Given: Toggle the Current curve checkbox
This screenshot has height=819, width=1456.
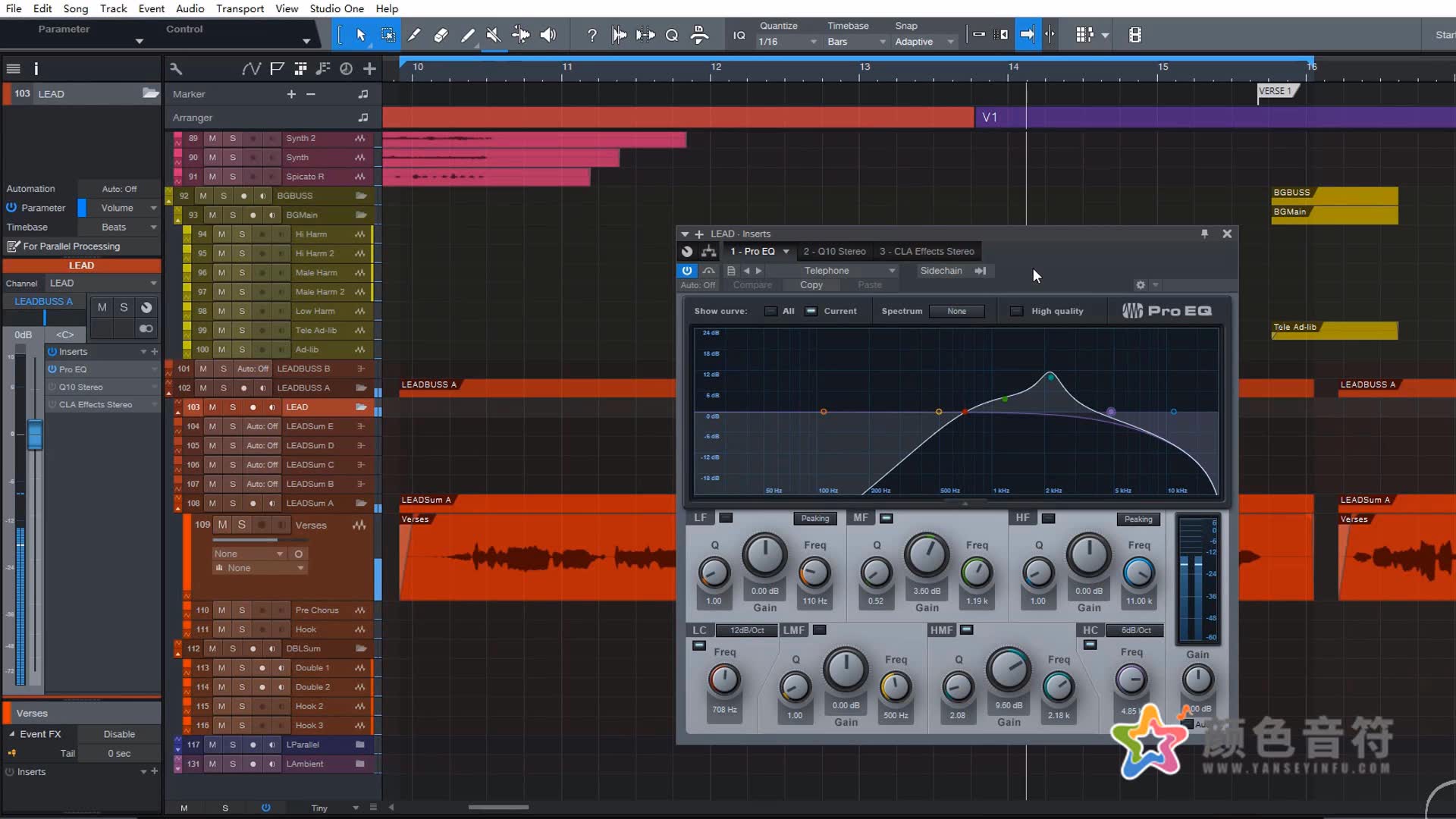Looking at the screenshot, I should (811, 311).
